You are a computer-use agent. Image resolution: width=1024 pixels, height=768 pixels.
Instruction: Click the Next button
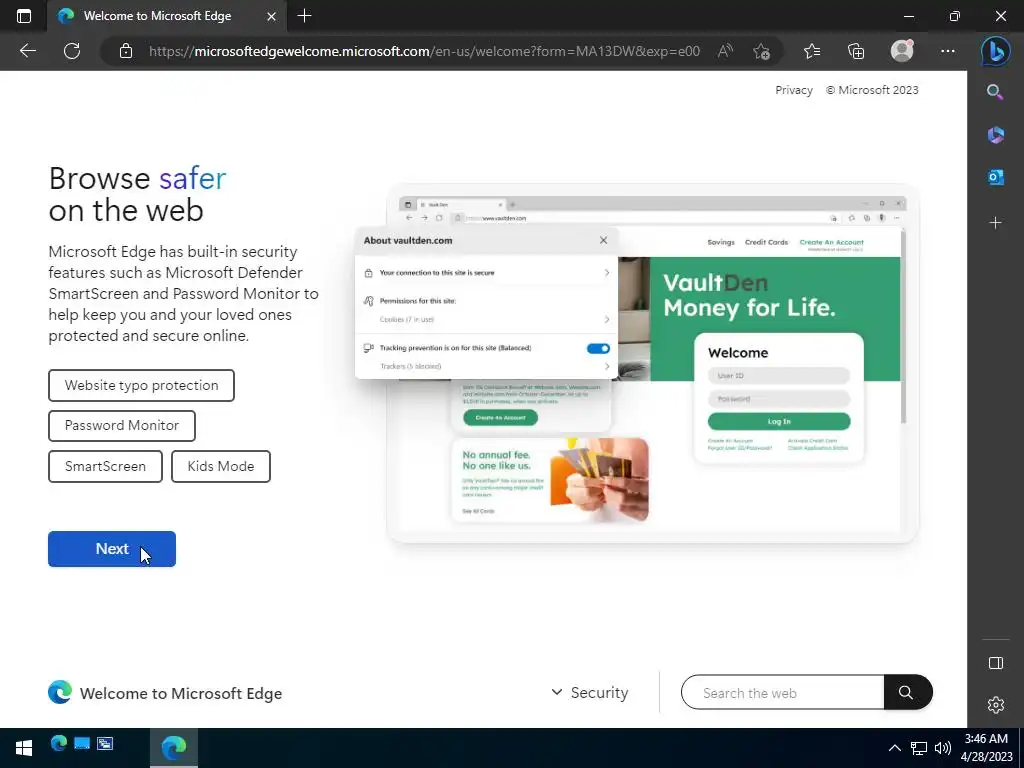[112, 549]
